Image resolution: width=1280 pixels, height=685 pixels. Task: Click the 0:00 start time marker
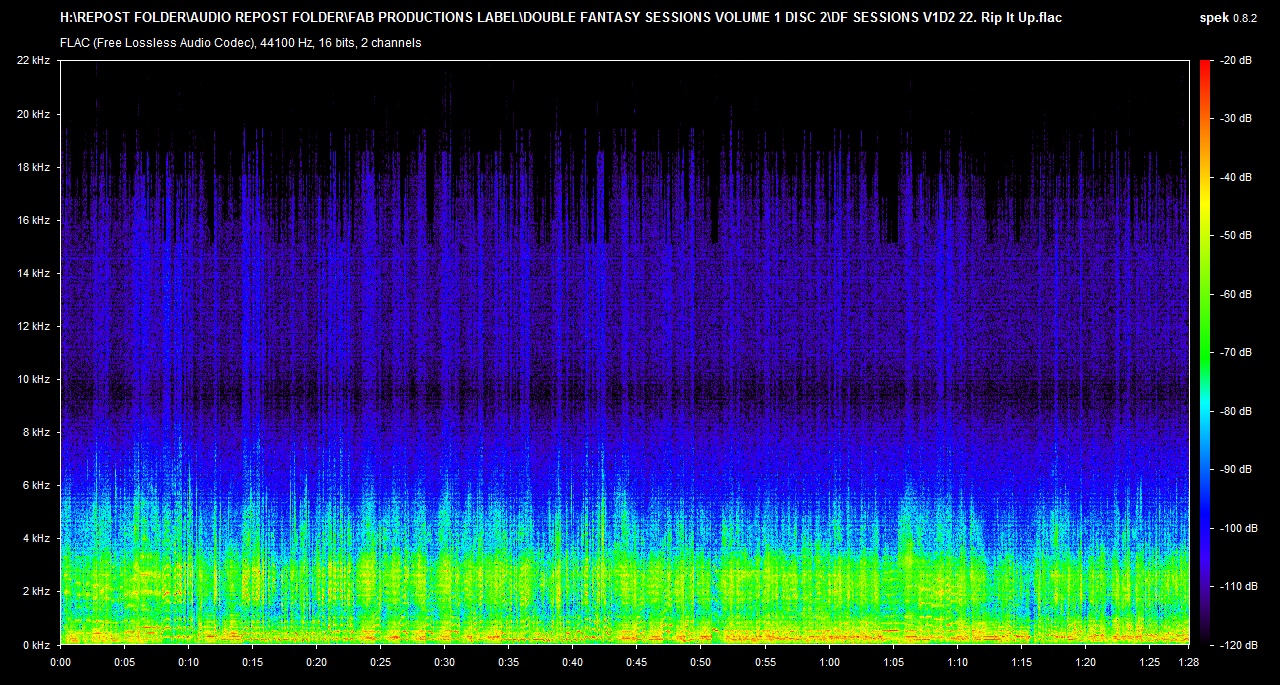pyautogui.click(x=60, y=663)
